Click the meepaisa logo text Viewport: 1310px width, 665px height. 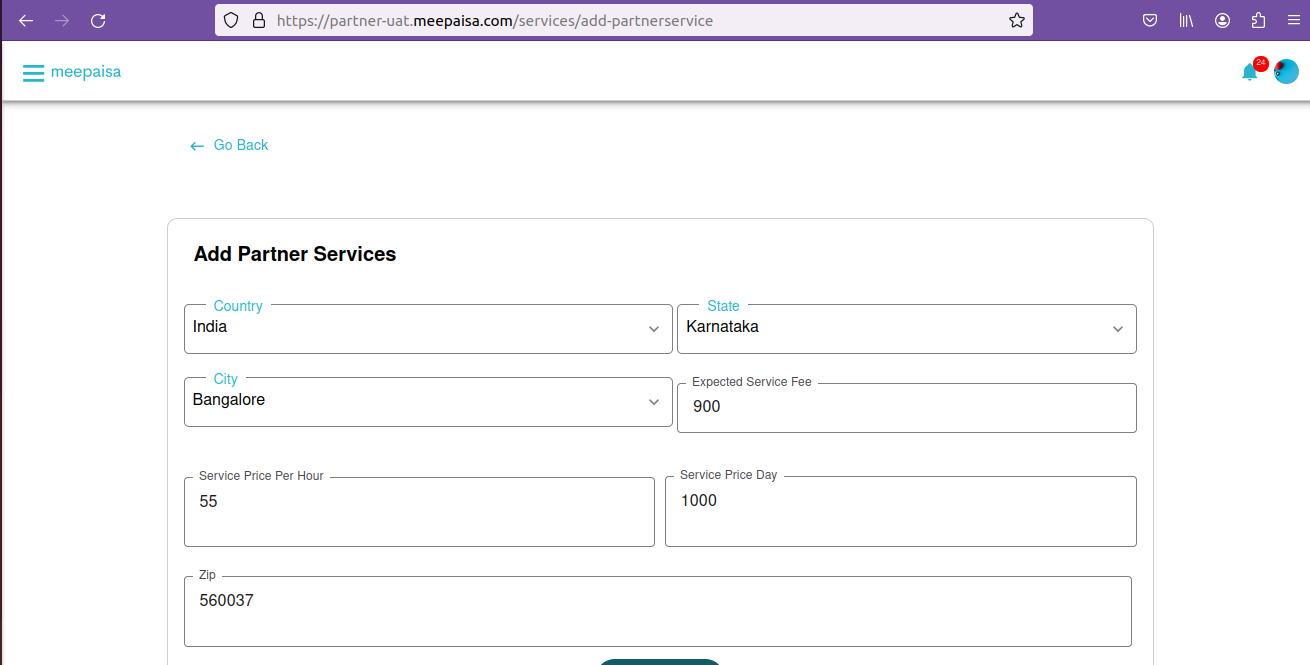[x=86, y=72]
